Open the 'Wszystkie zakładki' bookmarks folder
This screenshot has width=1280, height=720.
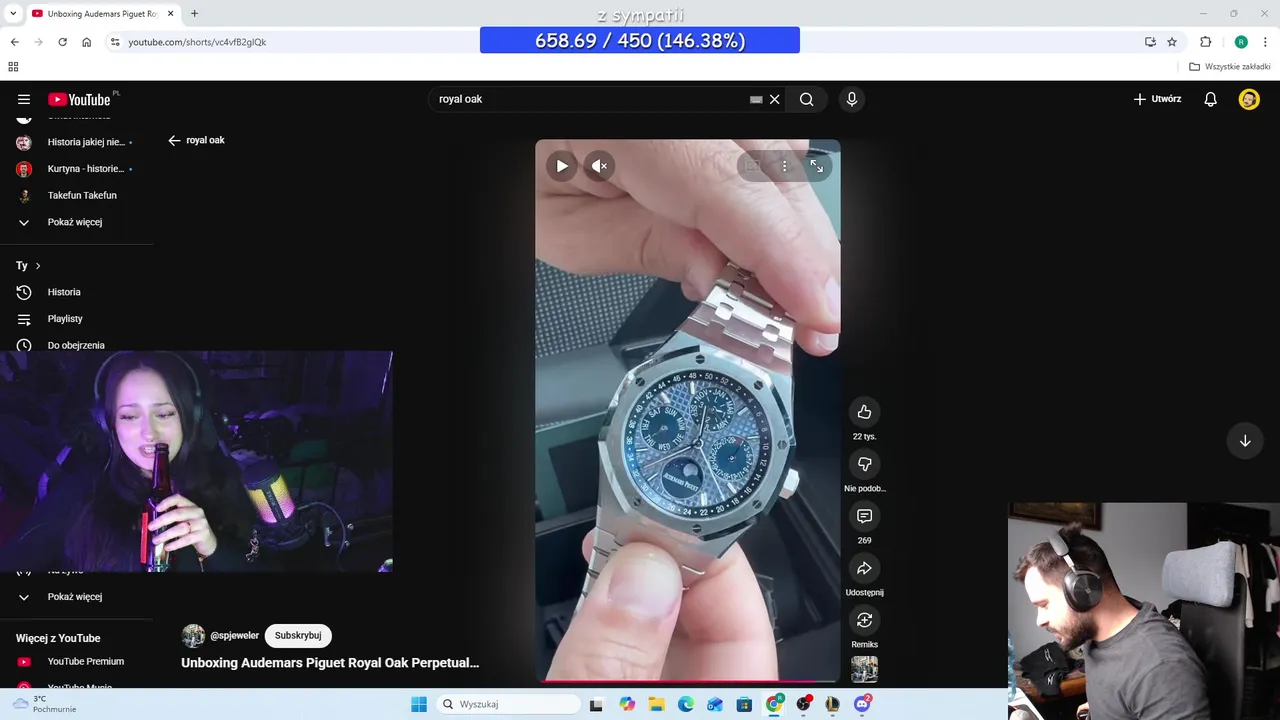[1230, 67]
